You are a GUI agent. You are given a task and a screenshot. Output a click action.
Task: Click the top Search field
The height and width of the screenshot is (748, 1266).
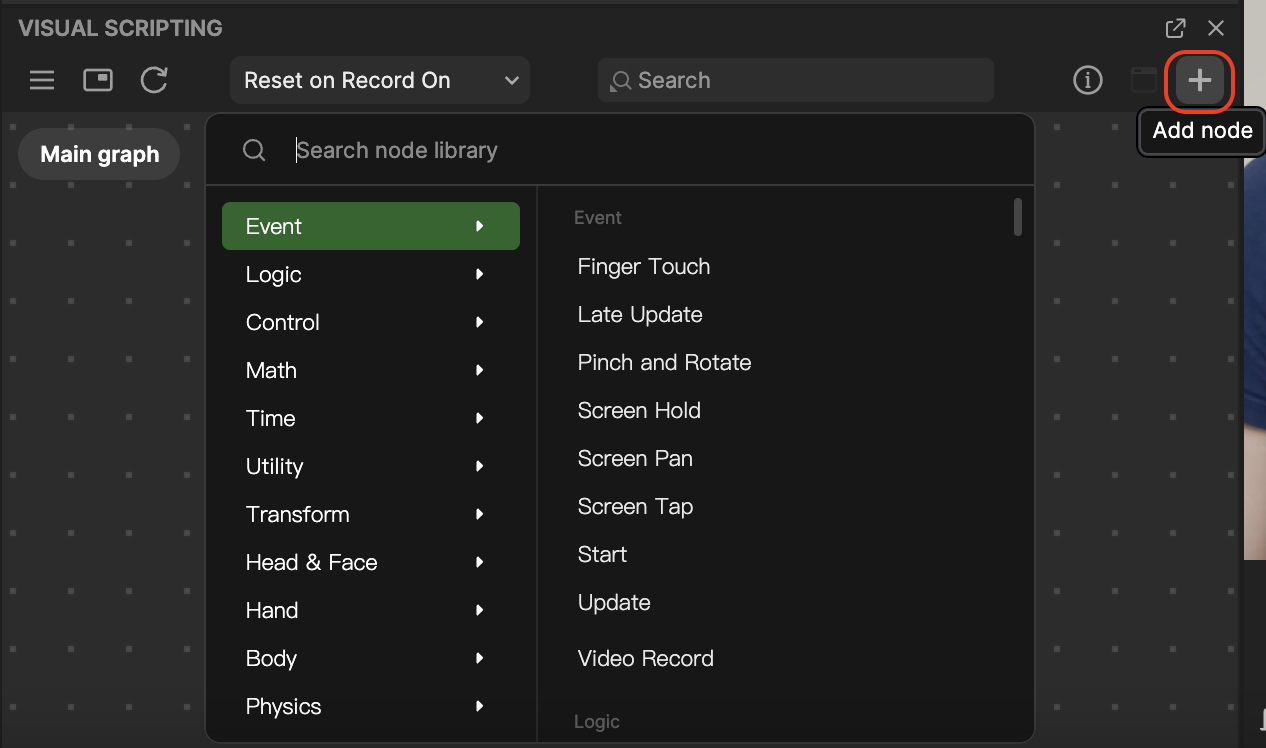[x=796, y=80]
